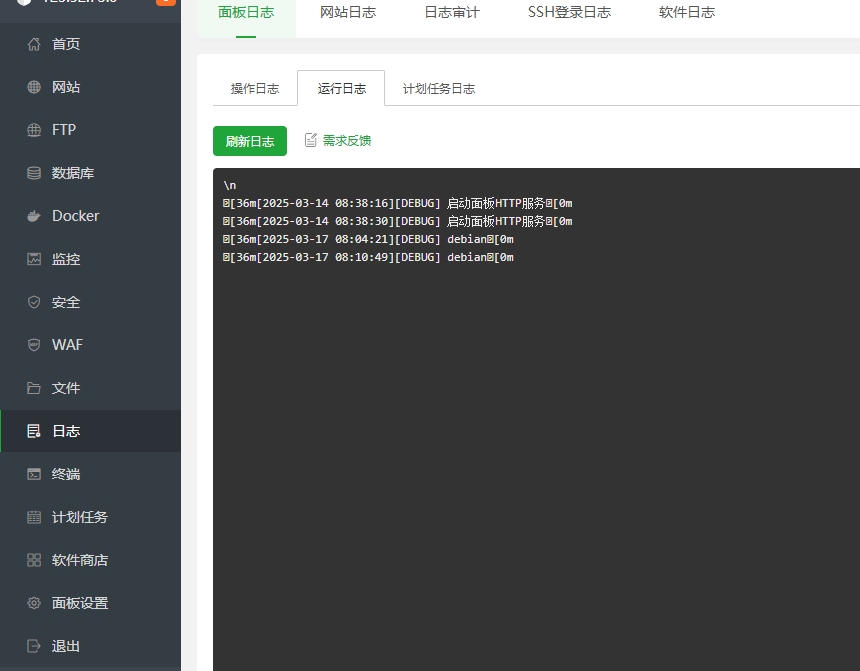Open the 文件 sidebar item
Viewport: 860px width, 671px height.
click(90, 388)
